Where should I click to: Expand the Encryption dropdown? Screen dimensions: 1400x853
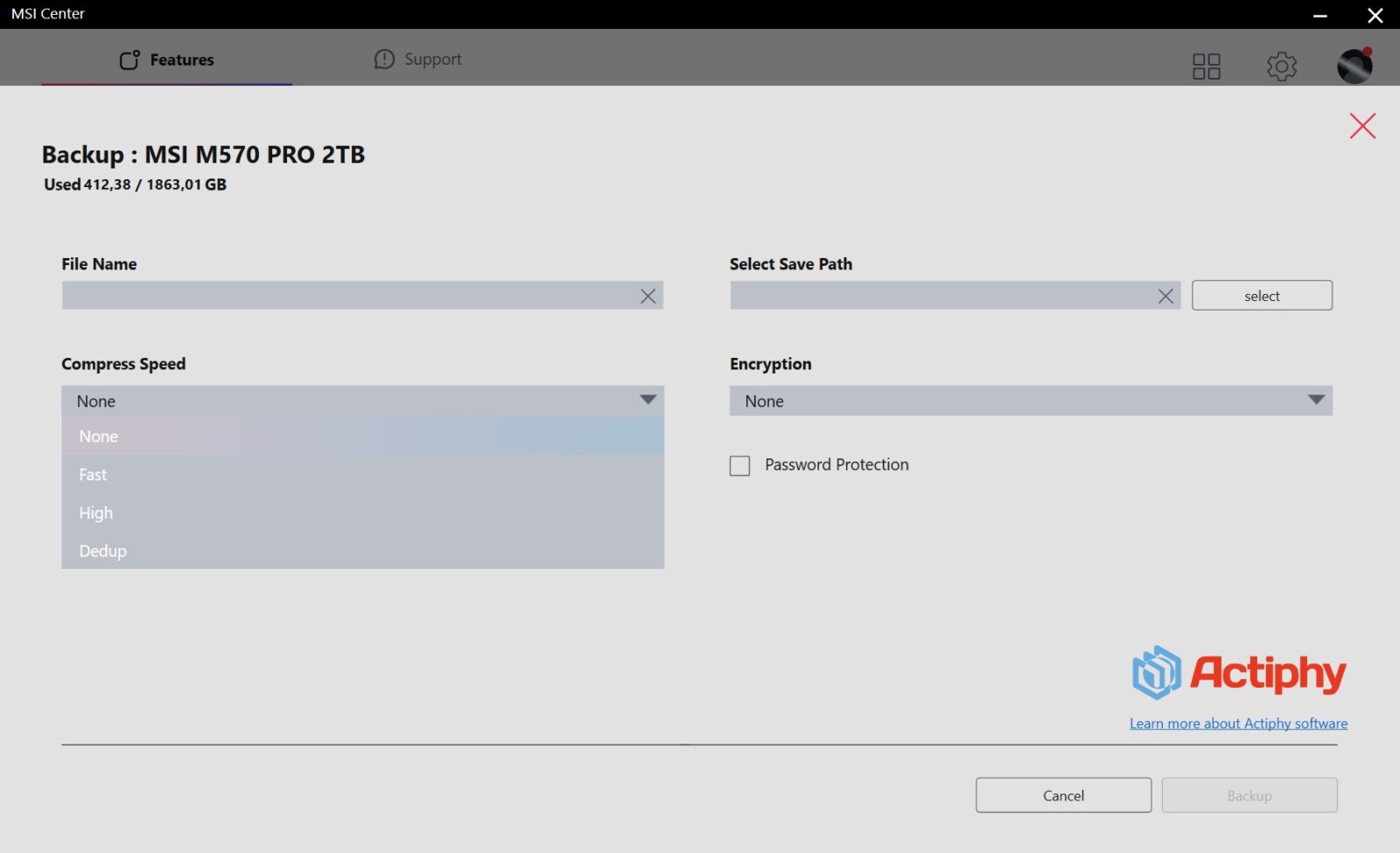[x=1314, y=401]
